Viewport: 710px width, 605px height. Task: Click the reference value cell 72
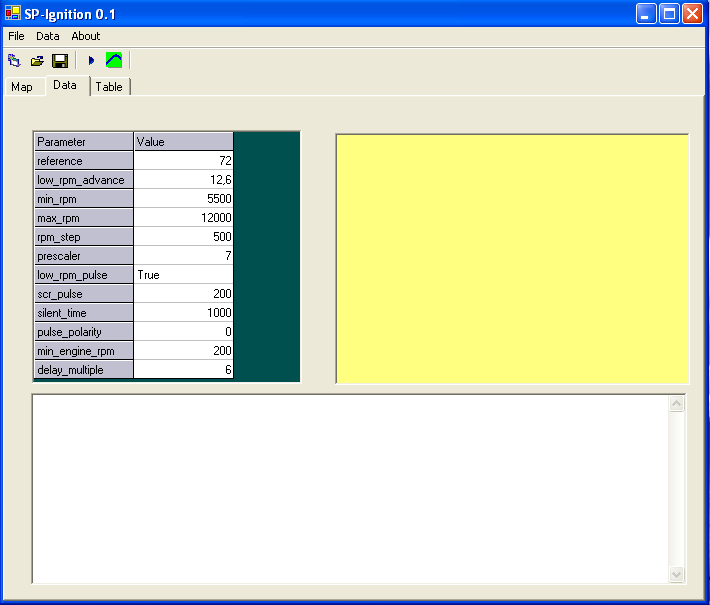coord(183,161)
